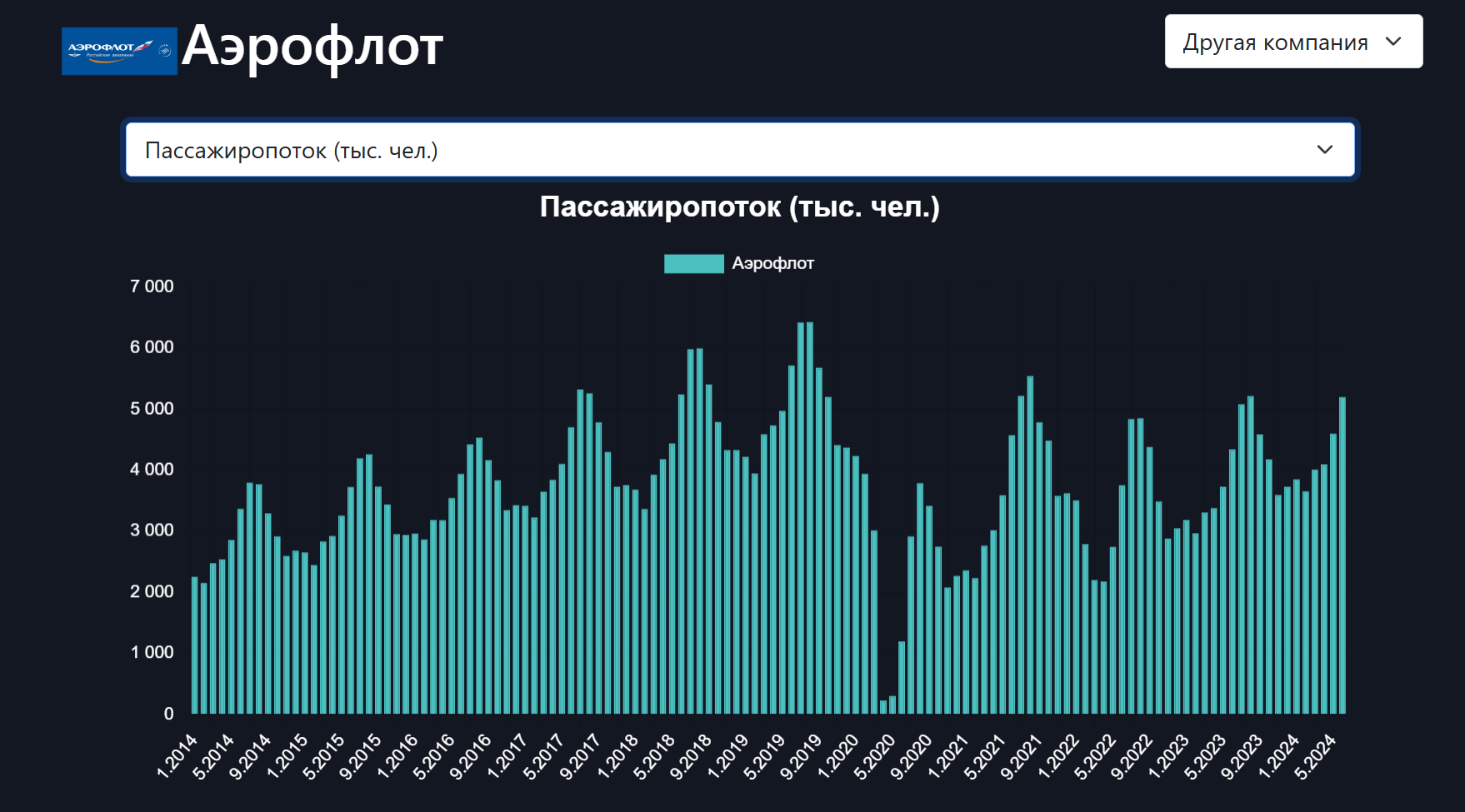Toggle the Аэрофлот legend color swatch
This screenshot has width=1465, height=812.
click(693, 264)
